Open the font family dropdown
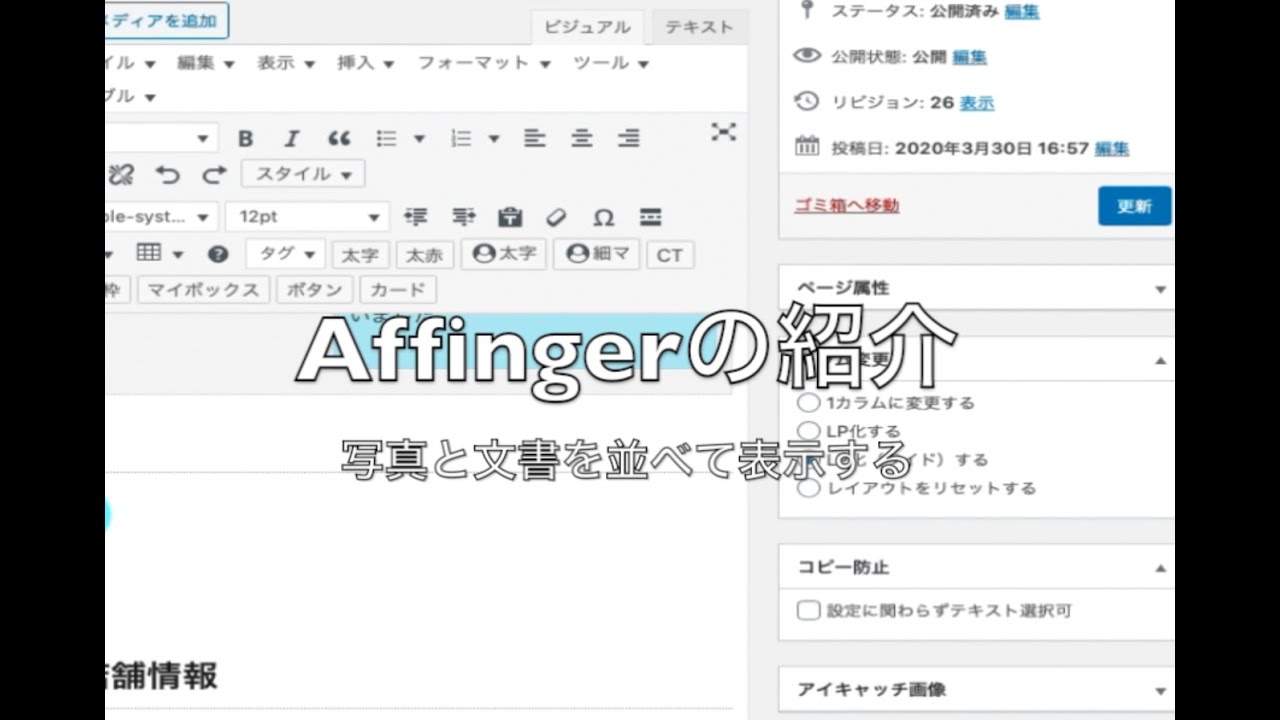1280x720 pixels. pyautogui.click(x=161, y=217)
